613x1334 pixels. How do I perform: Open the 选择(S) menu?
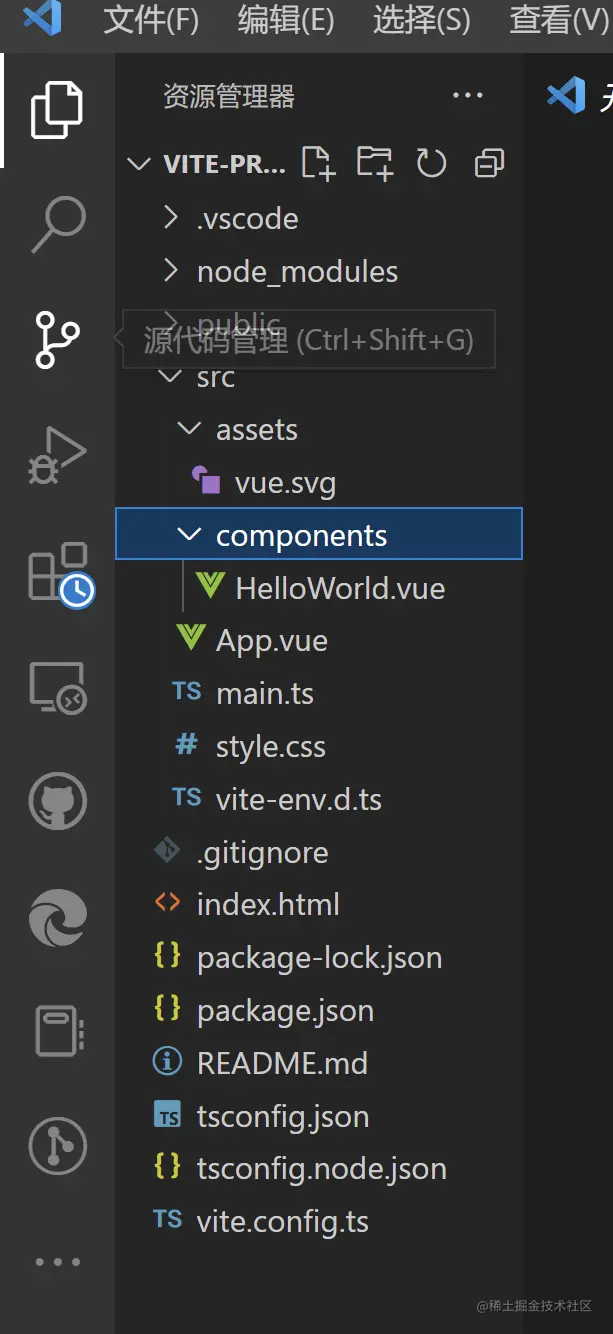(x=421, y=20)
